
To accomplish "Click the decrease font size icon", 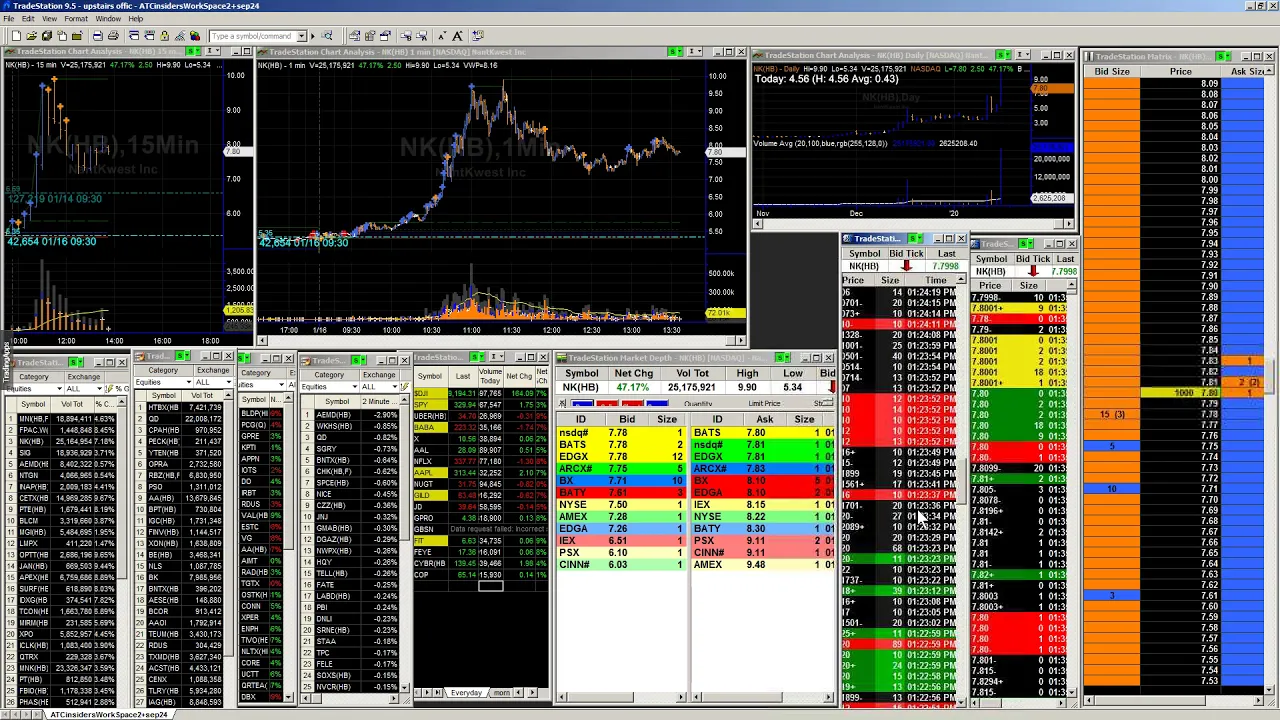I will tap(441, 36).
